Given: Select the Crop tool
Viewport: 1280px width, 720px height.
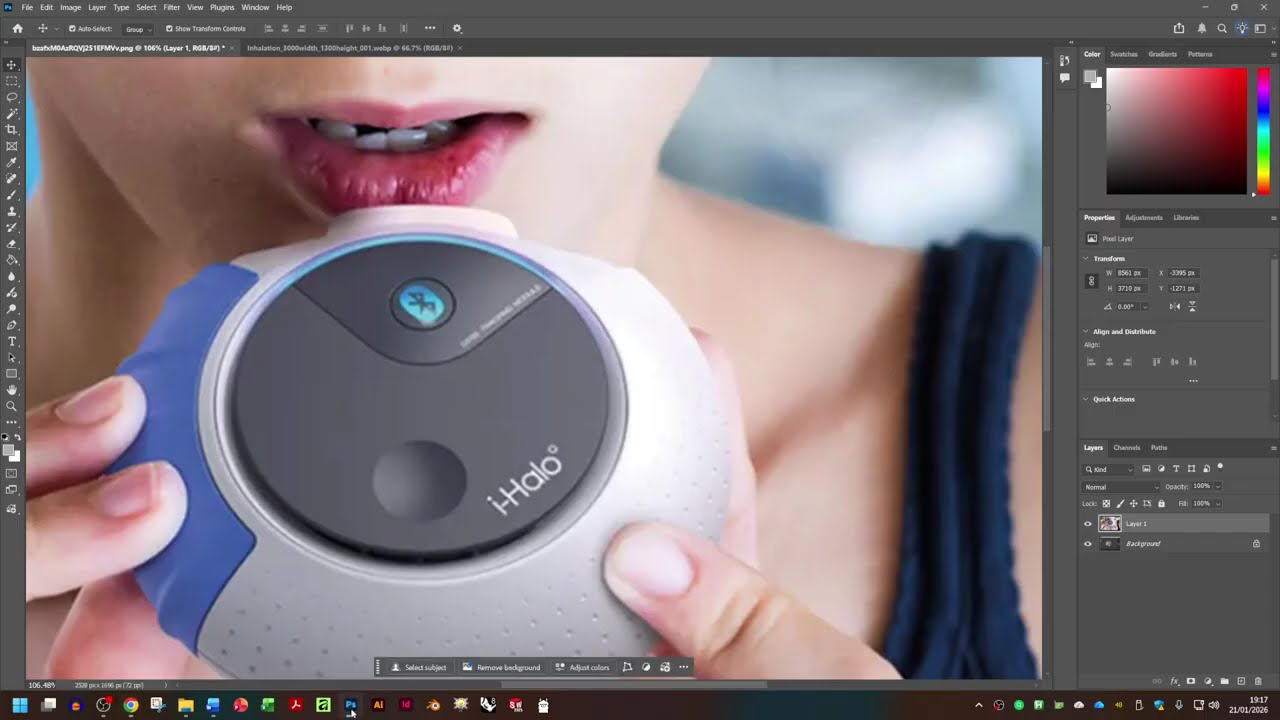Looking at the screenshot, I should pos(12,130).
